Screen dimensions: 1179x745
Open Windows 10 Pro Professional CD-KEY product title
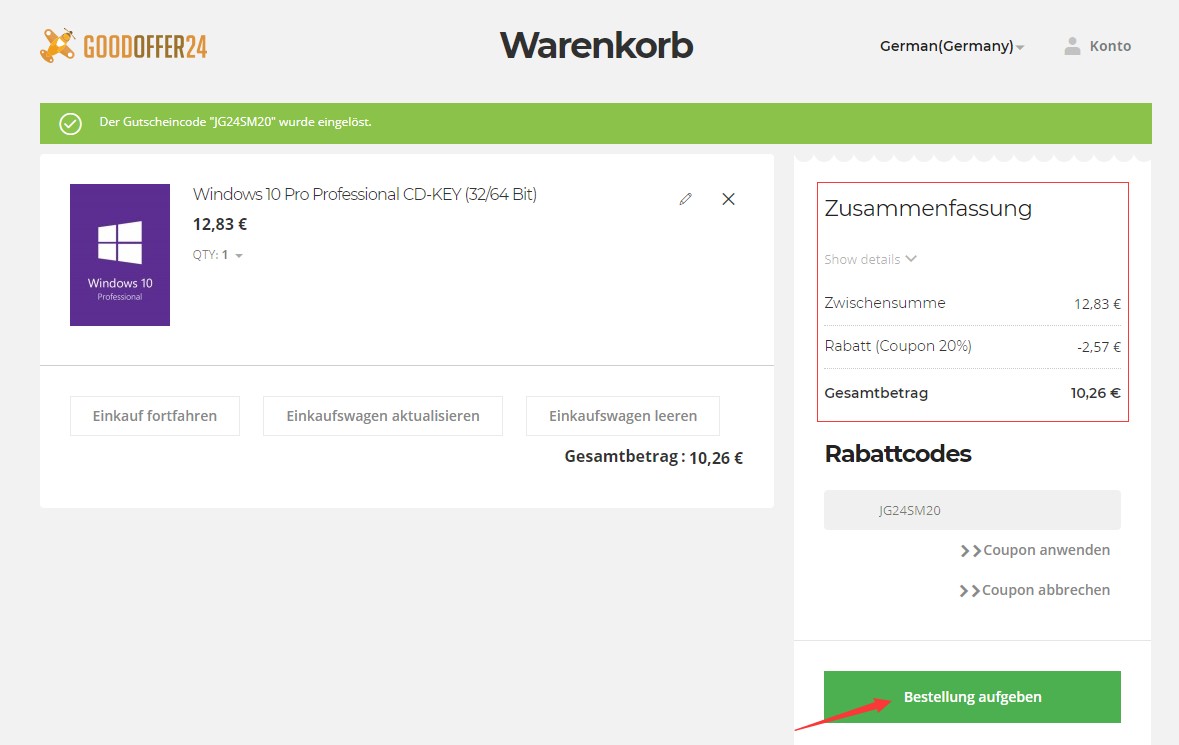tap(365, 194)
